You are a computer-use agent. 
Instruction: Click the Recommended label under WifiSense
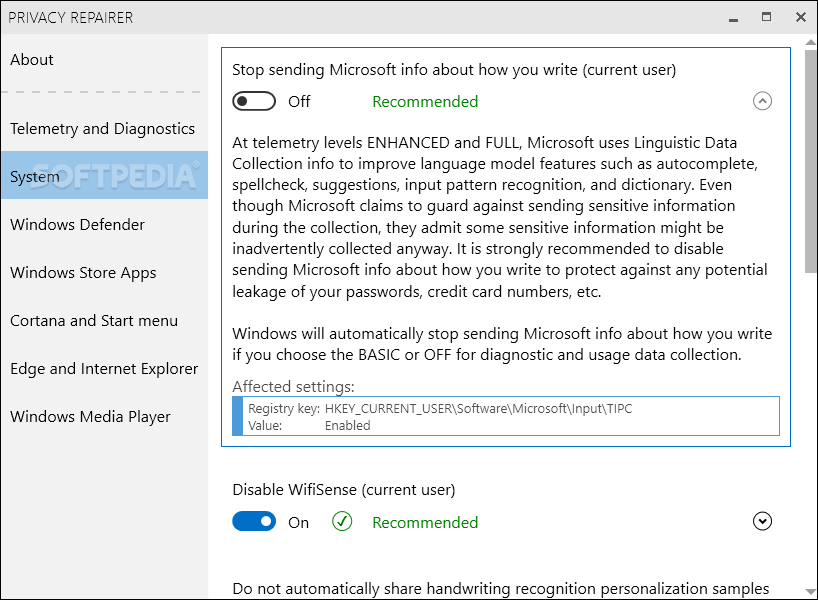(x=425, y=522)
